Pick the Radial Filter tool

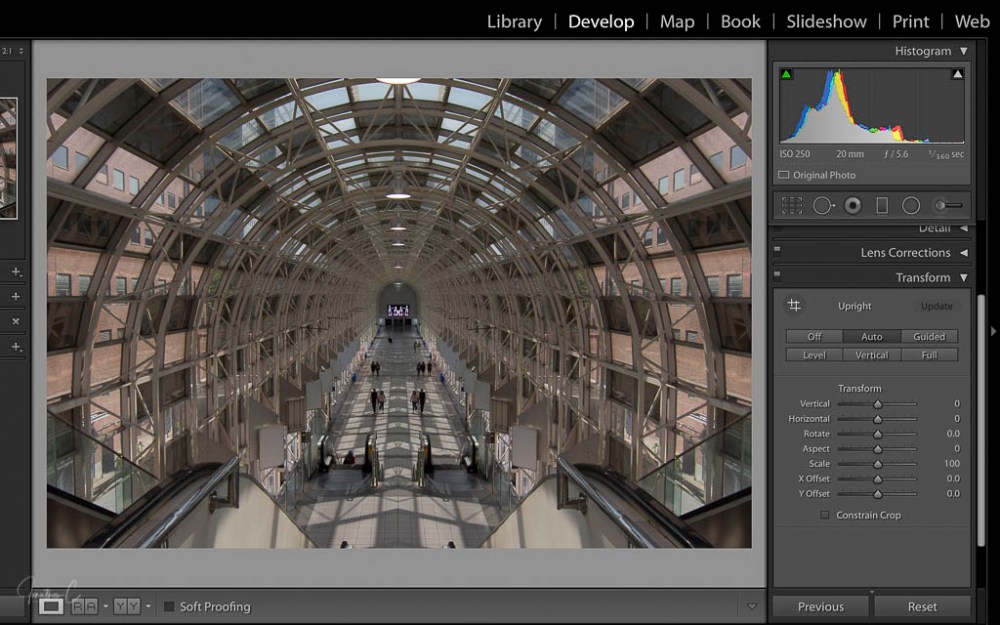click(911, 205)
